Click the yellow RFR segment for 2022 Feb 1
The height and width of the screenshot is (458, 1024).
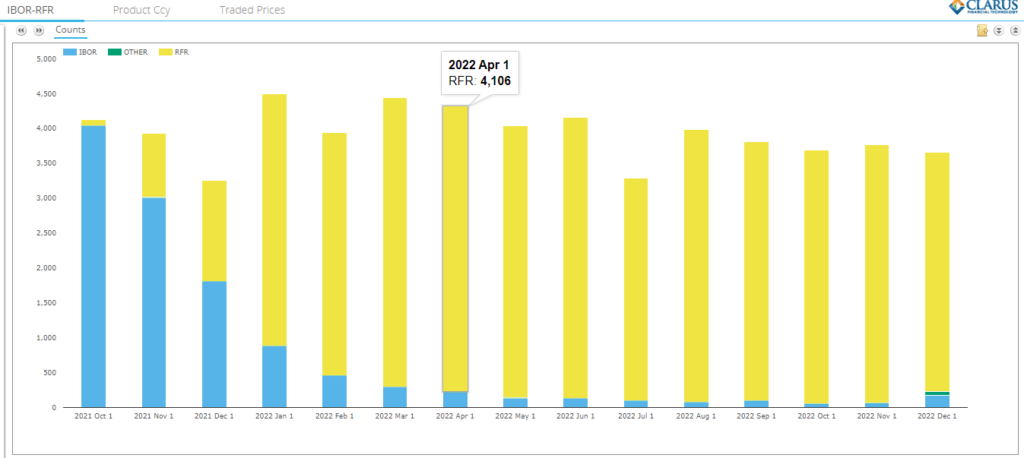tap(334, 254)
